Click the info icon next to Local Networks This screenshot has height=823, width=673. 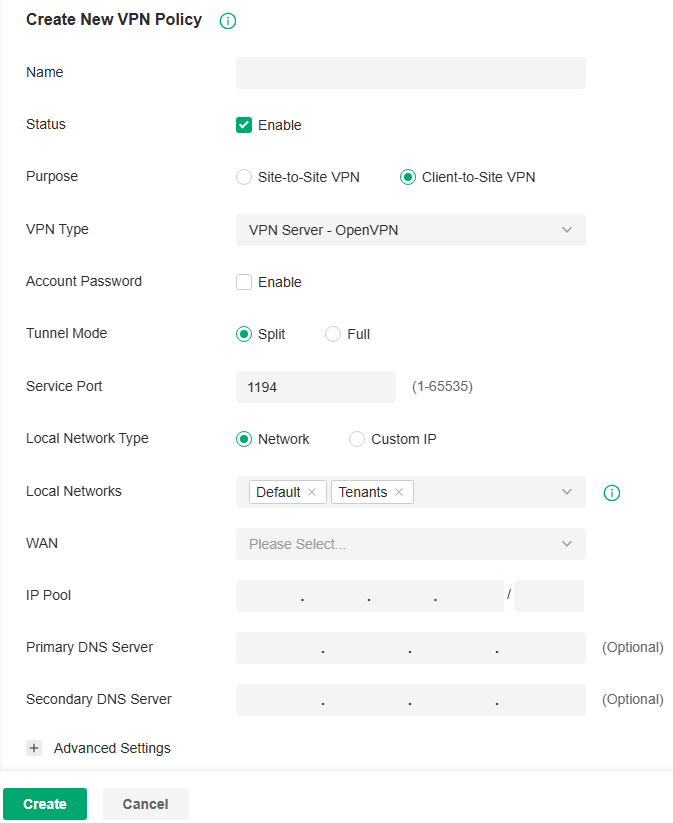611,493
